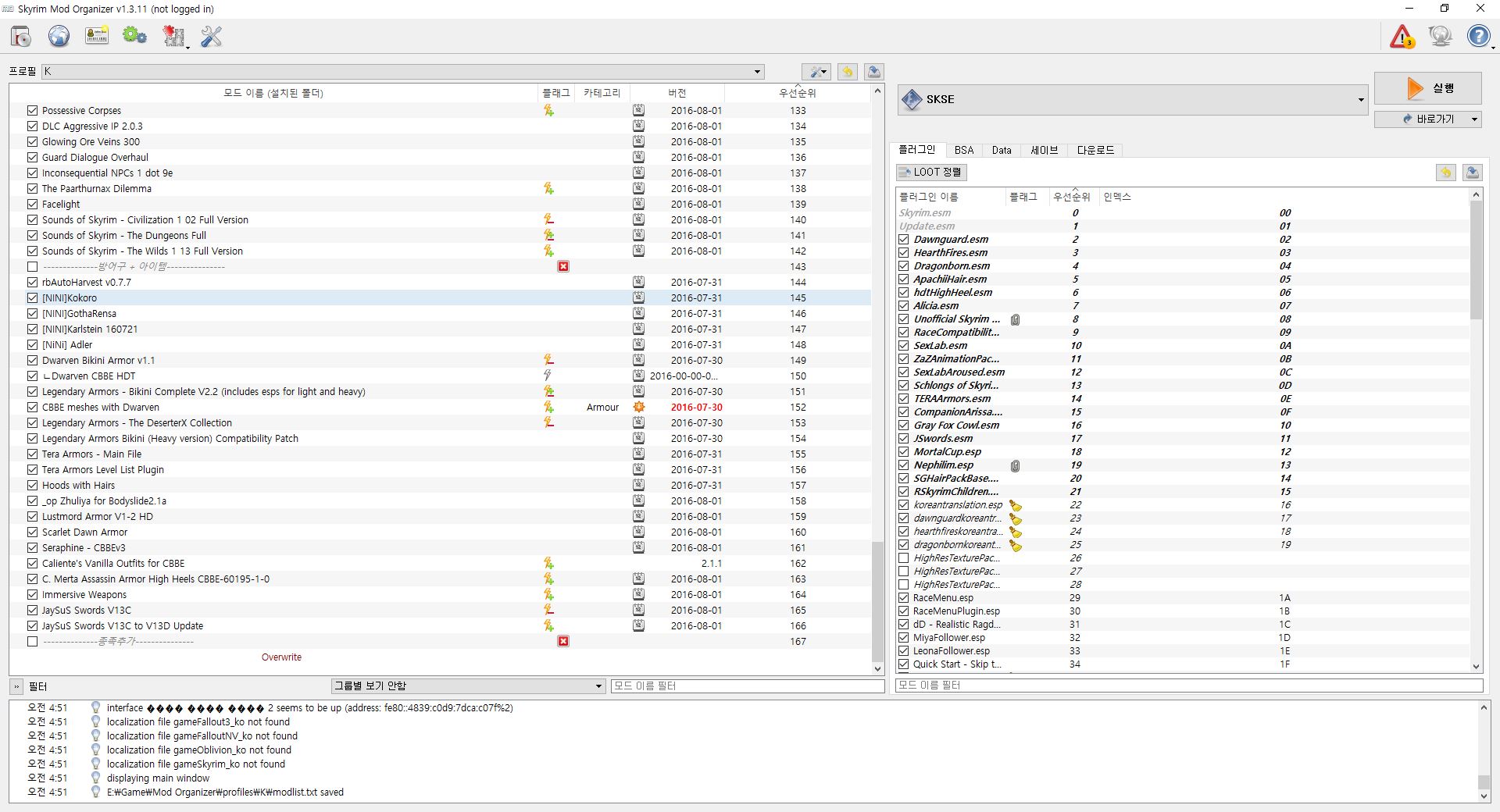The image size is (1500, 812).
Task: Open the tools puzzle-piece icon
Action: click(x=173, y=36)
